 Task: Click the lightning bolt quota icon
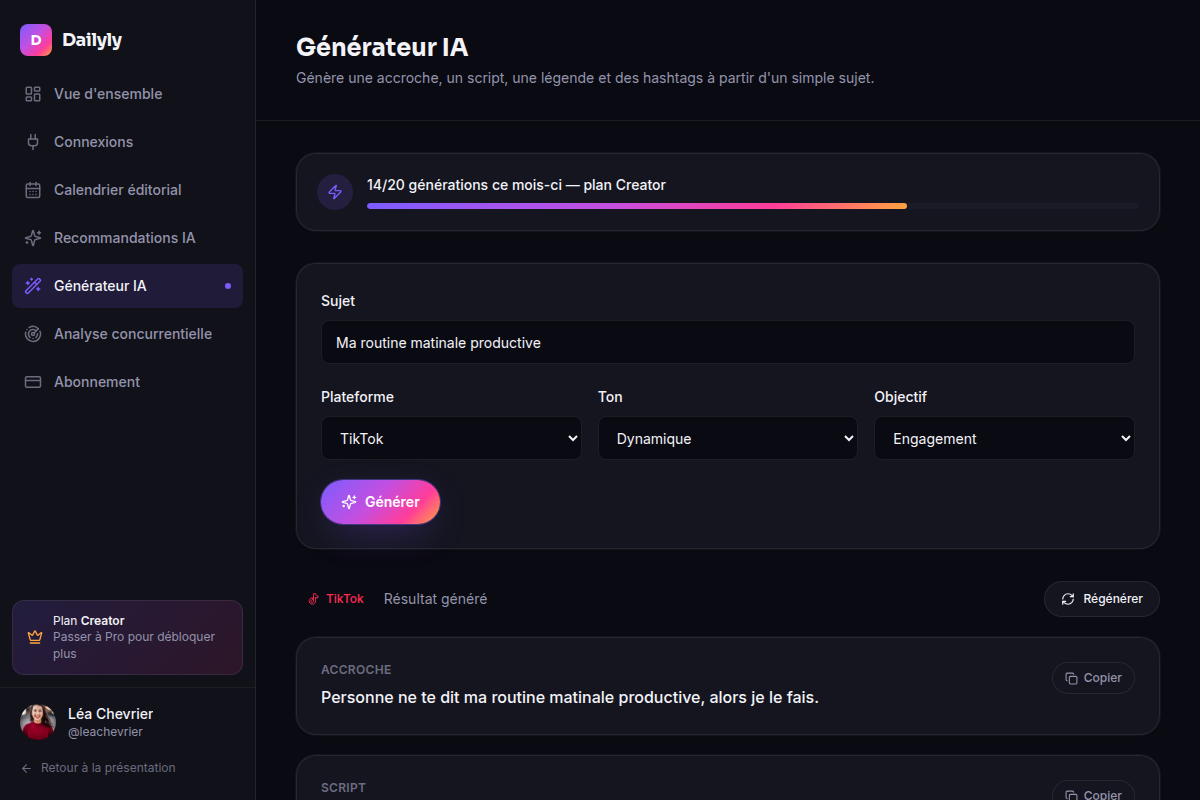(x=335, y=192)
